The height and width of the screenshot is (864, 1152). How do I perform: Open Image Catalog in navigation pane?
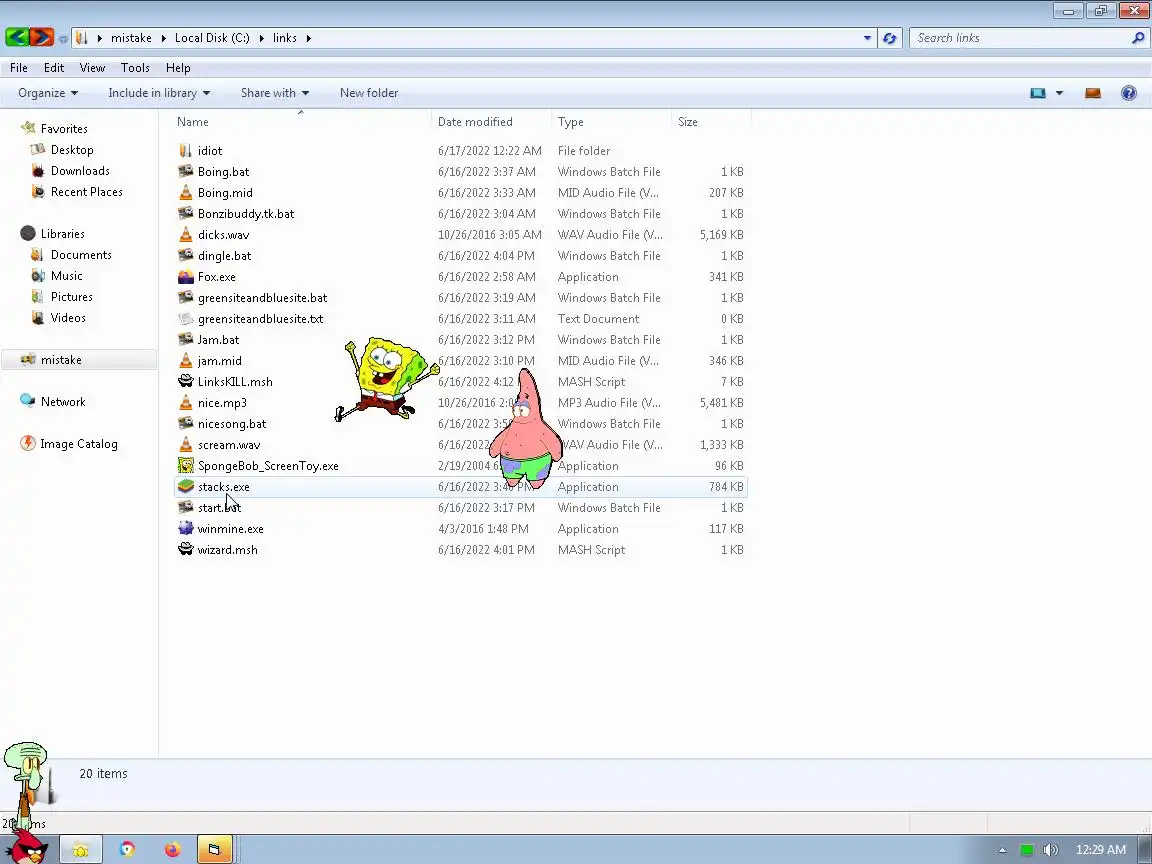[79, 444]
